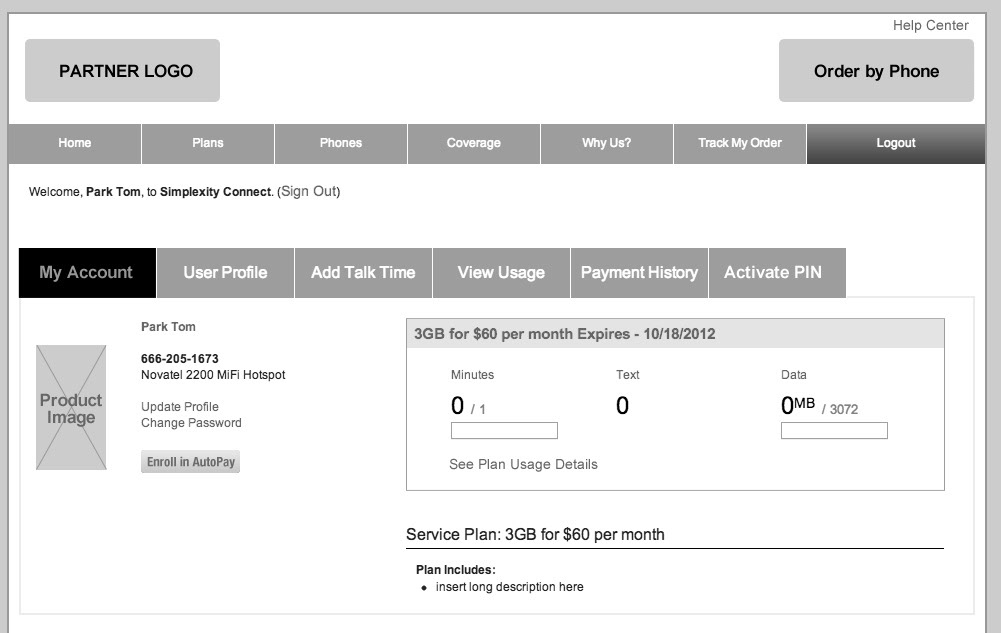Open the Coverage page

pos(474,143)
